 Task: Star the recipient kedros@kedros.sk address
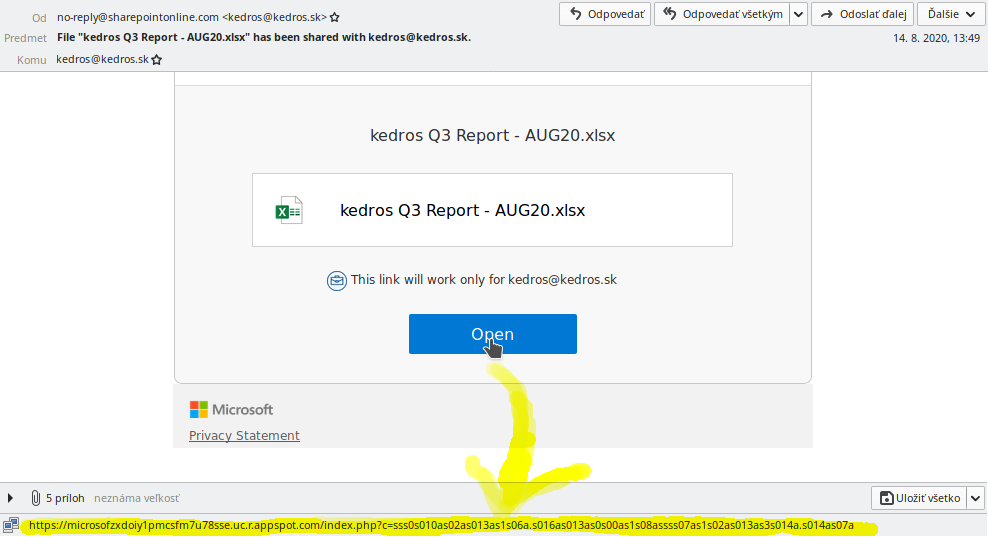coord(157,60)
